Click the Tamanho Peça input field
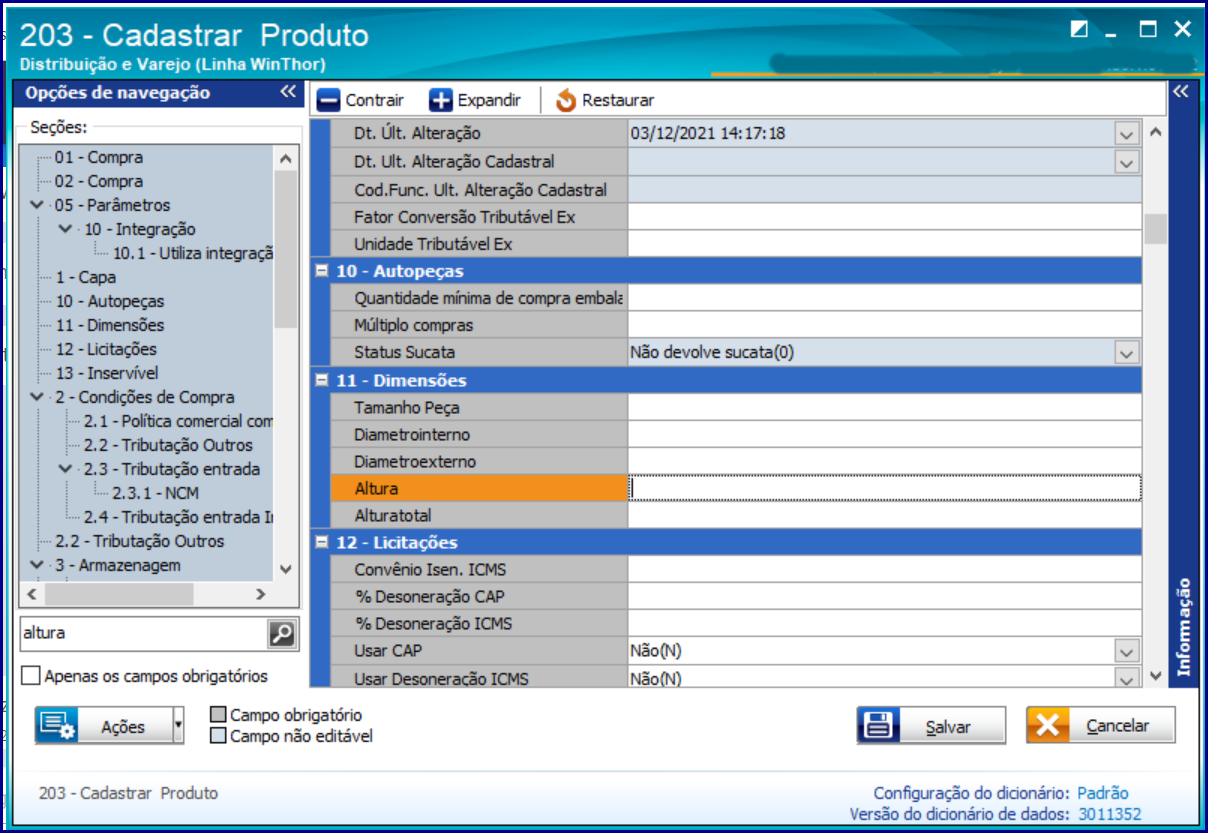This screenshot has width=1208, height=833. pyautogui.click(x=884, y=408)
